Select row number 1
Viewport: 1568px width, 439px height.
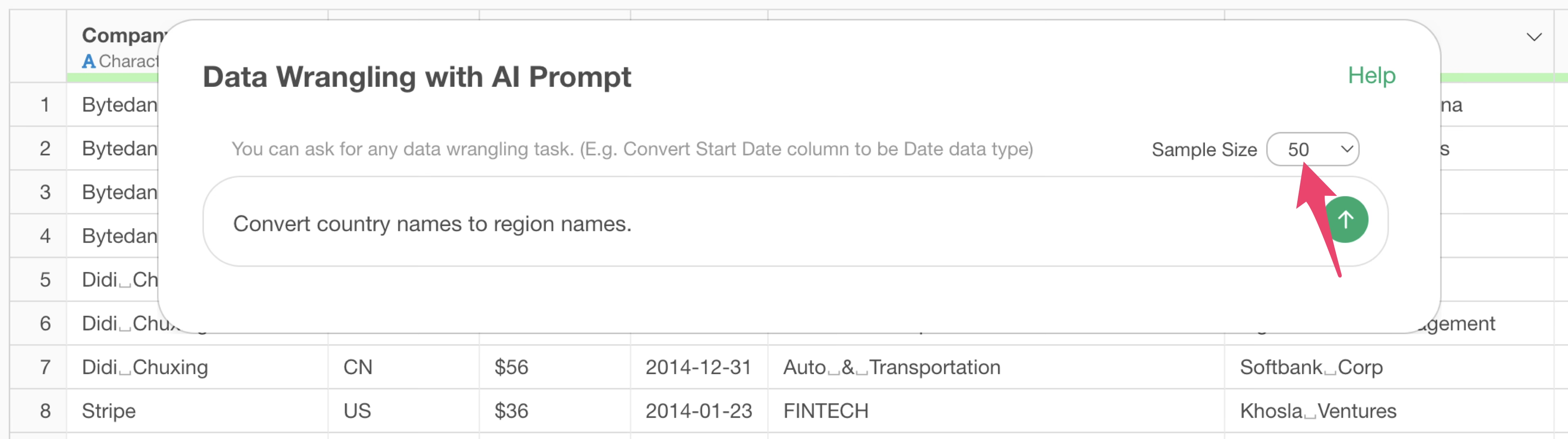[x=45, y=105]
